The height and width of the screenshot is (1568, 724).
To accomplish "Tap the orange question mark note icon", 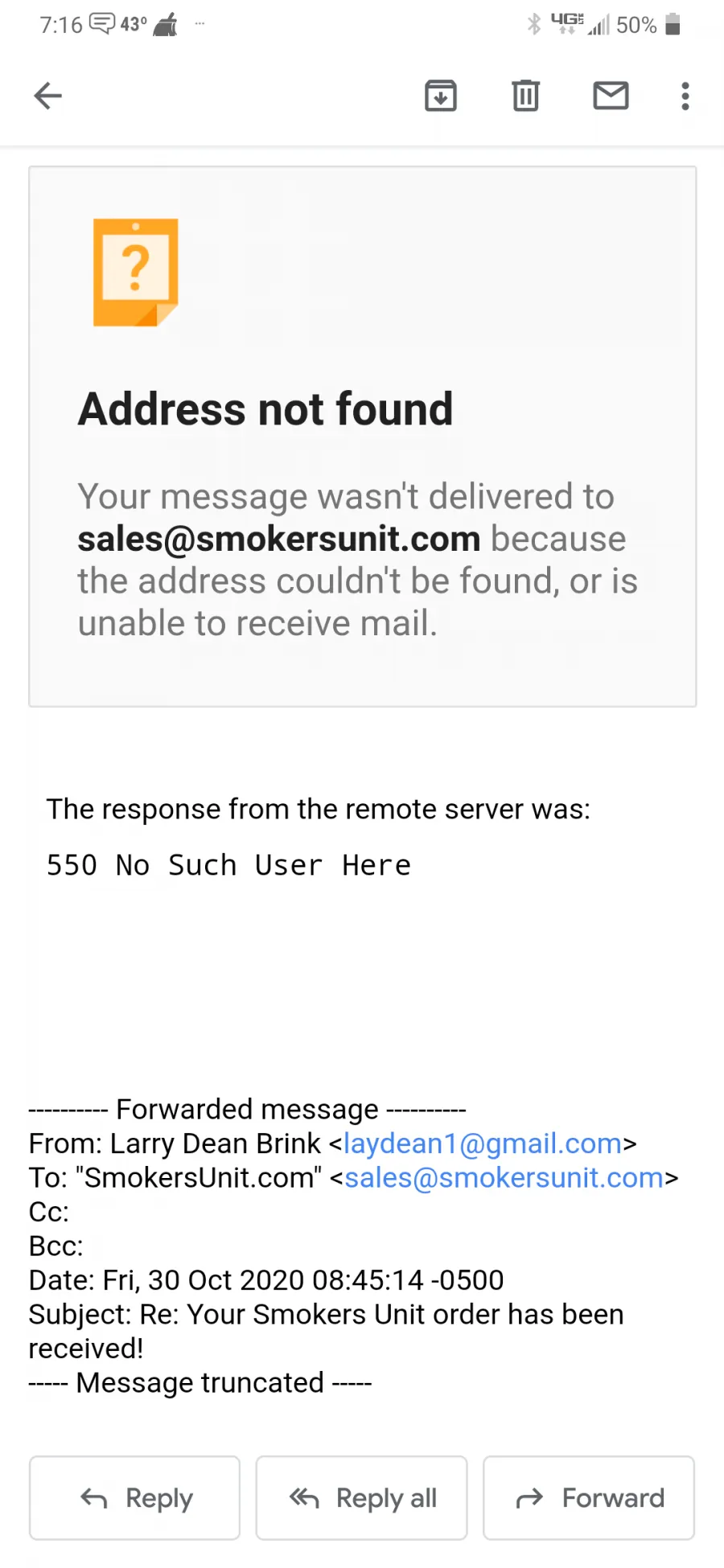I will [x=135, y=272].
